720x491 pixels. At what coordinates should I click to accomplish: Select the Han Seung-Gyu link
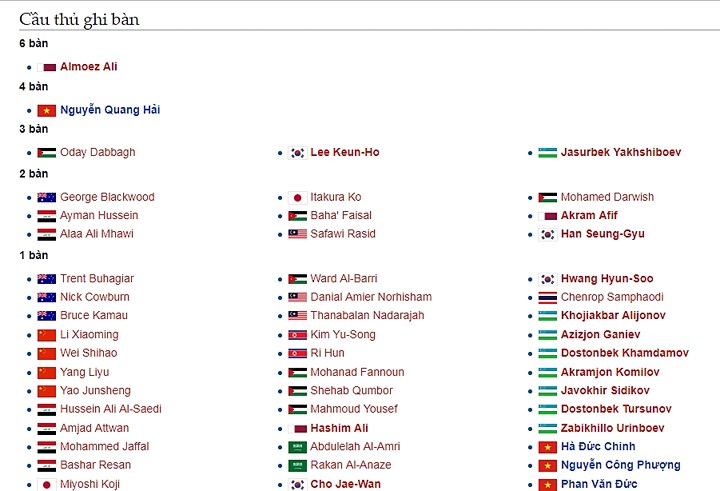[x=602, y=234]
